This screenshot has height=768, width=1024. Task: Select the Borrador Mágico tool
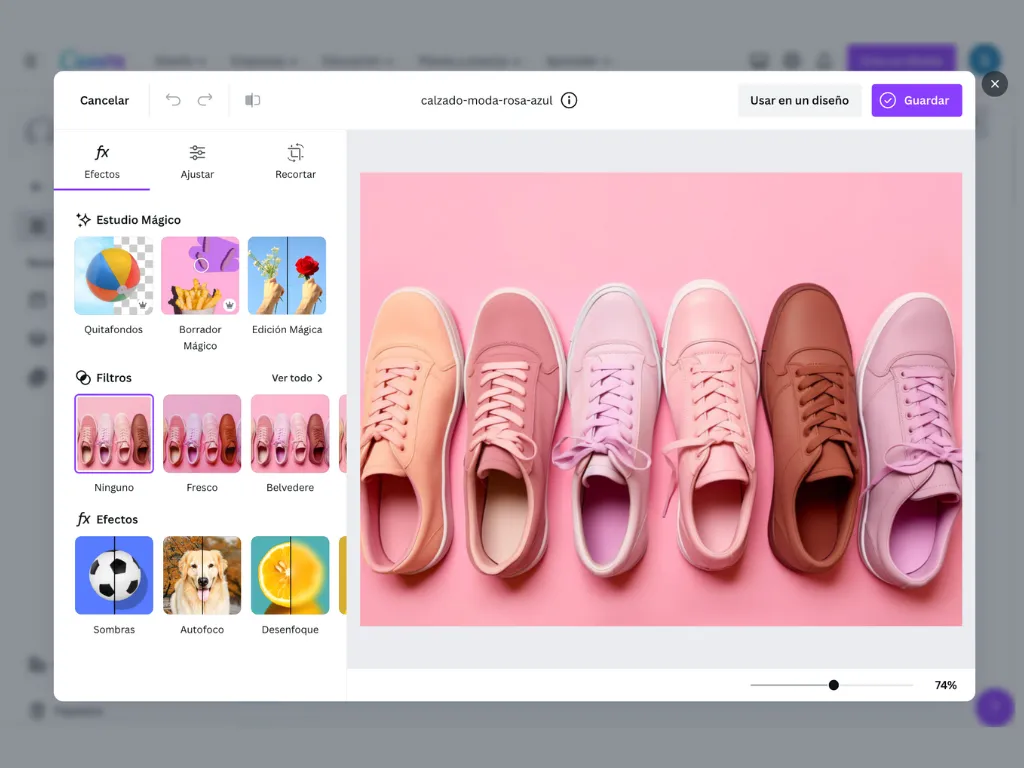click(200, 276)
